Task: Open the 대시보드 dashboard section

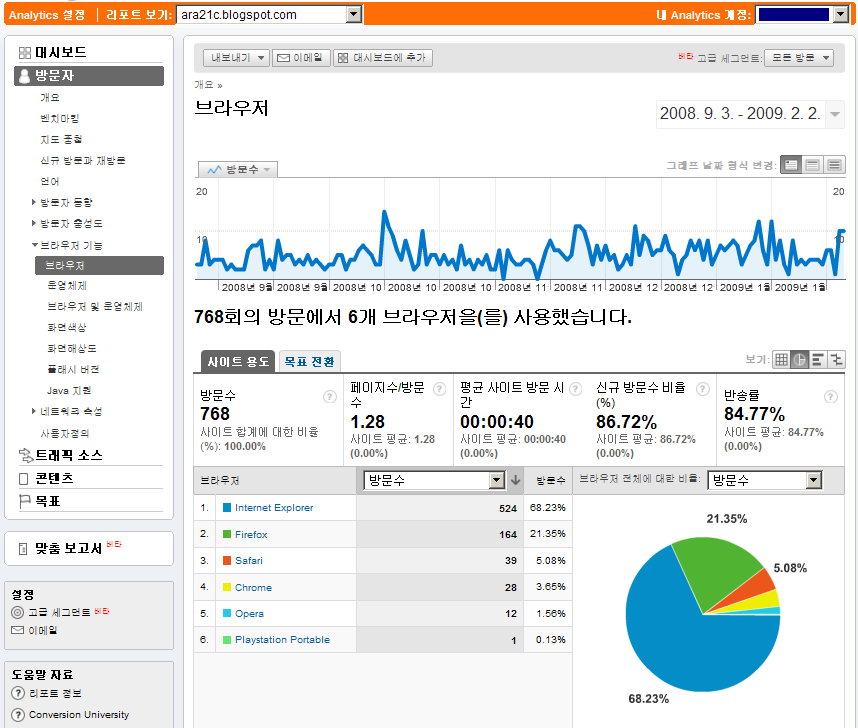Action: tap(60, 53)
